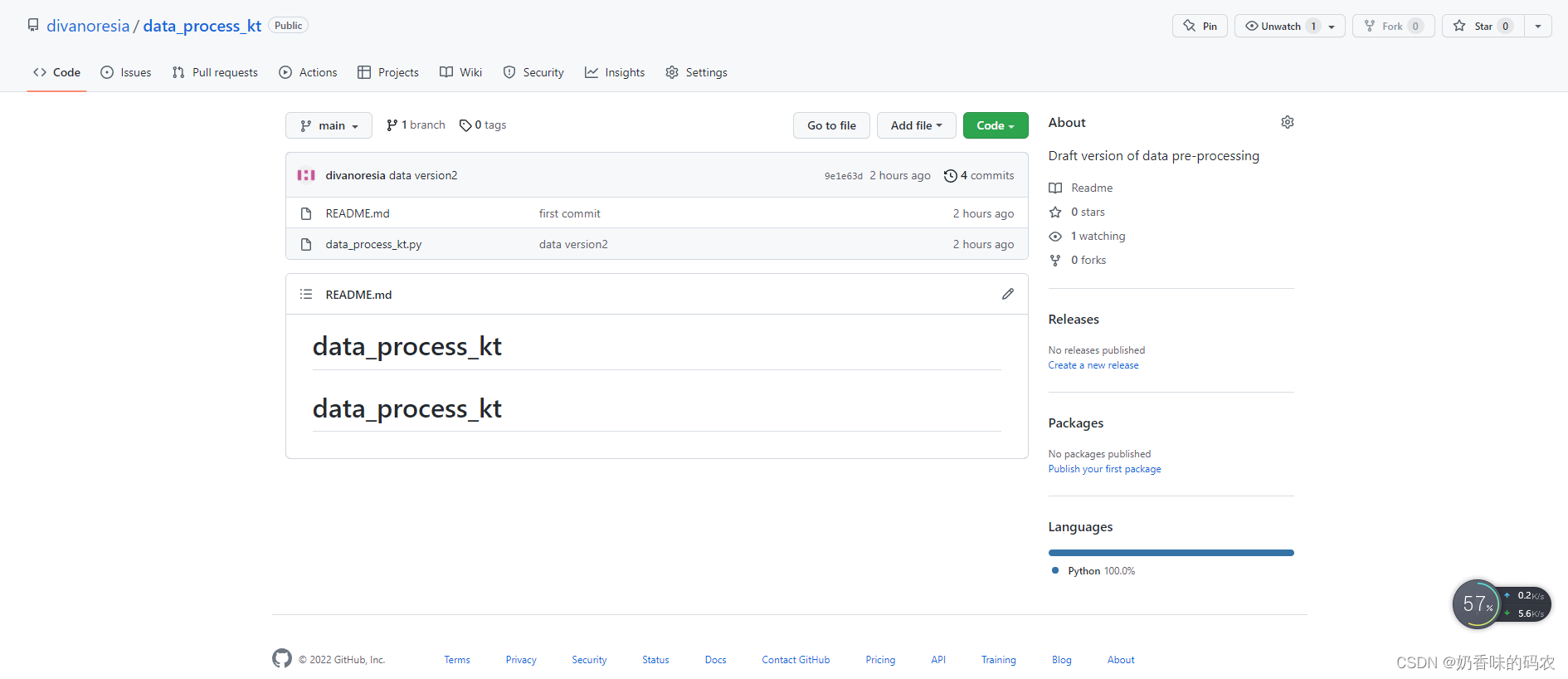Open the footer Pricing link
Image resolution: width=1568 pixels, height=679 pixels.
(880, 660)
